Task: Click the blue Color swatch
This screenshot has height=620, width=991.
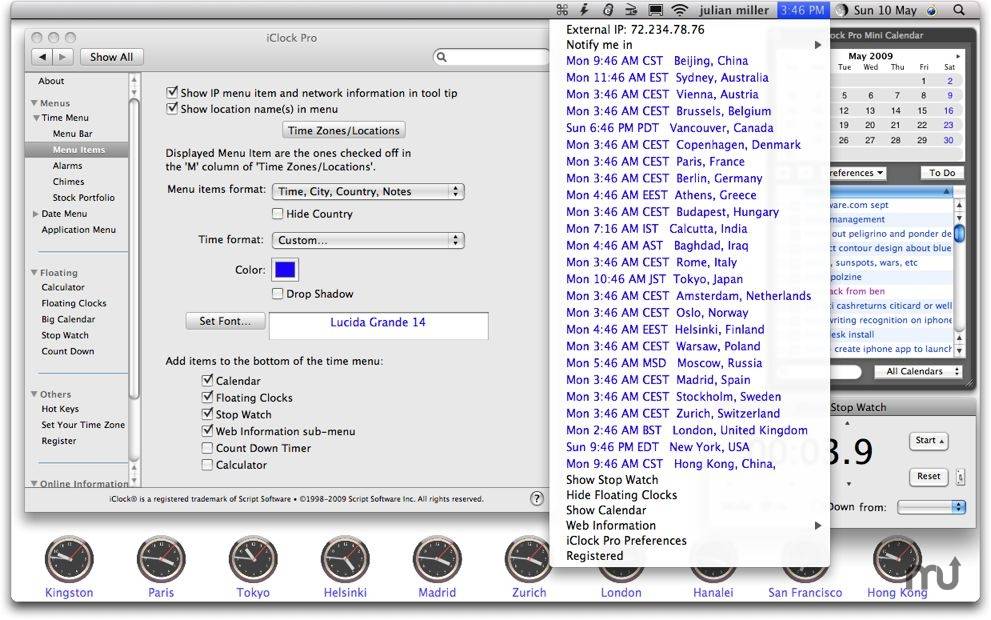Action: pos(284,270)
